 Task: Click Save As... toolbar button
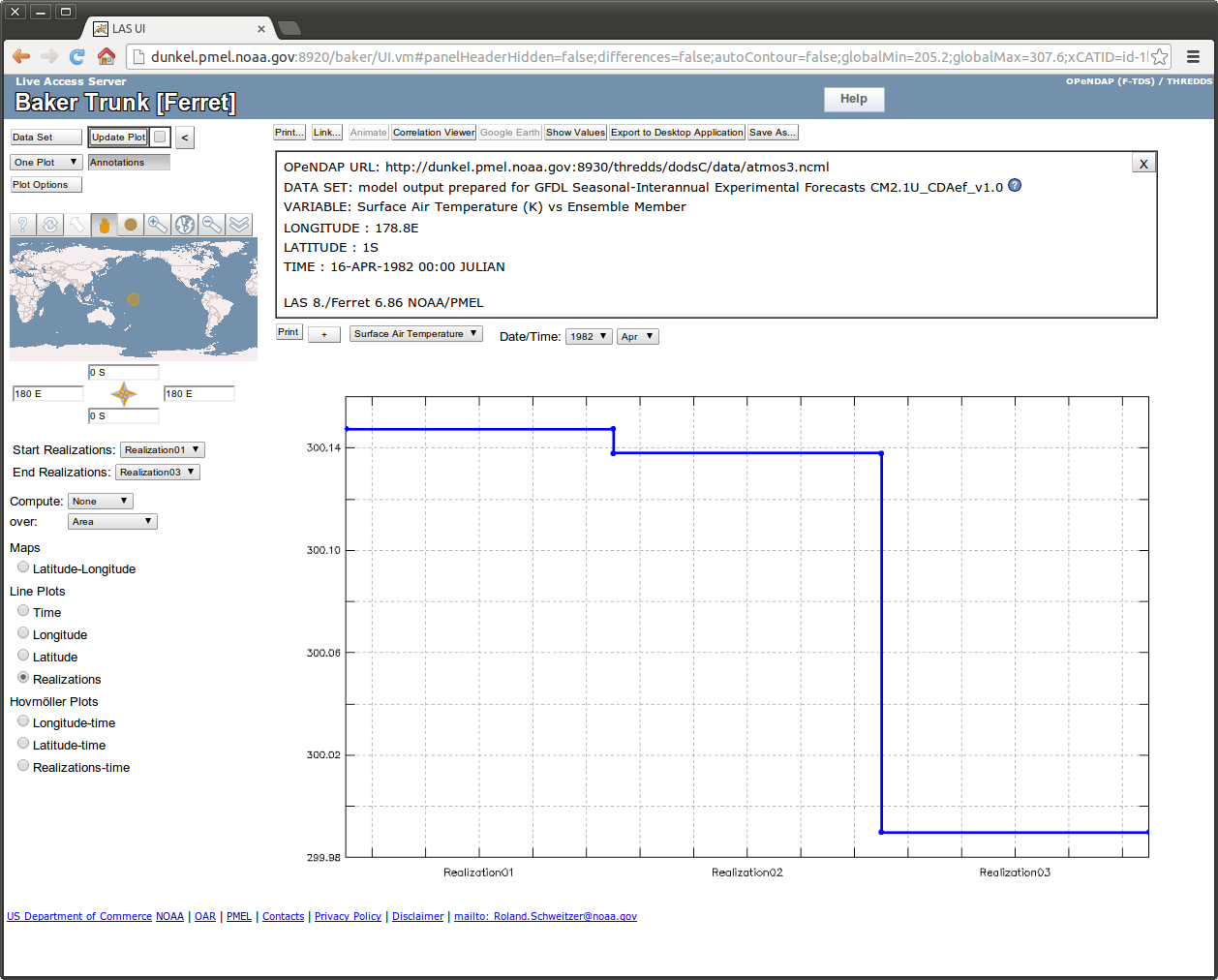click(773, 133)
